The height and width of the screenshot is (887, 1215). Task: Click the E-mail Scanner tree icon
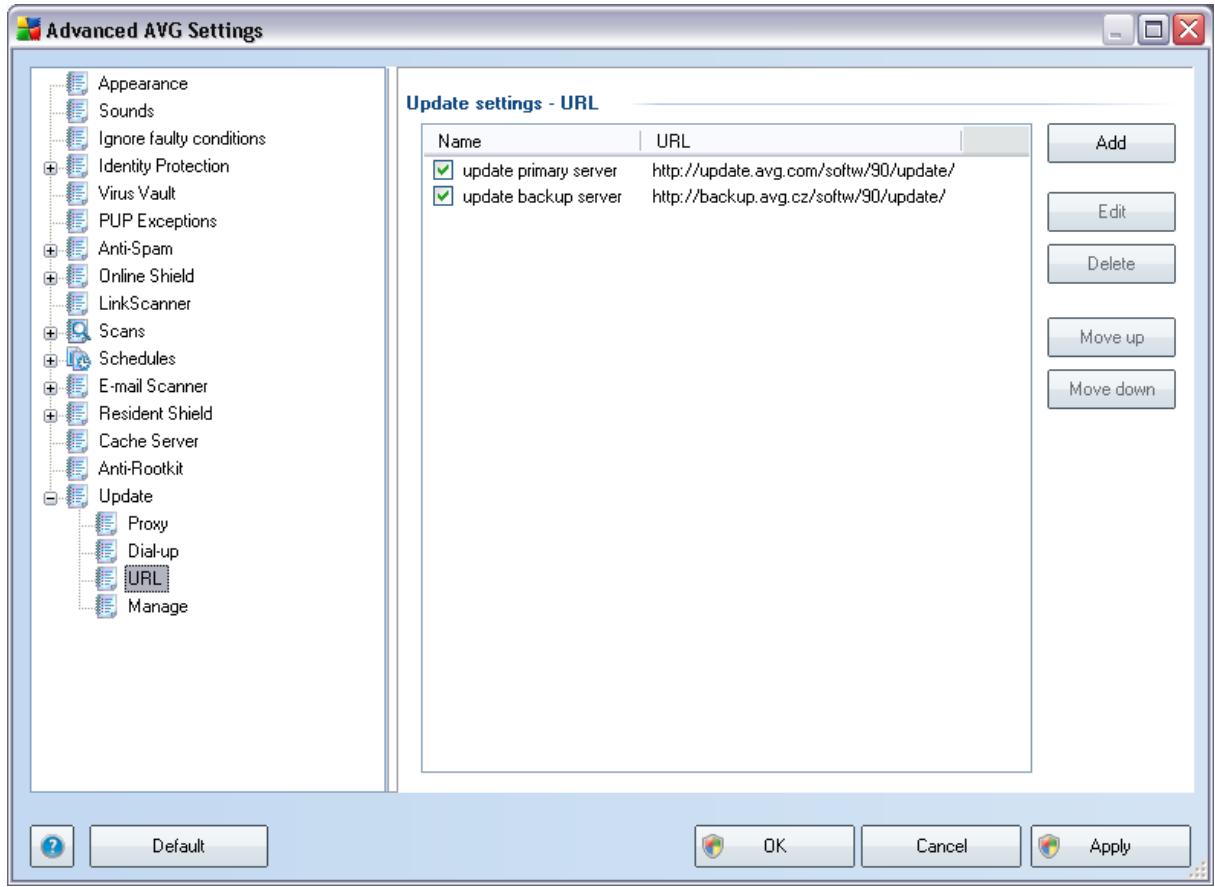tap(79, 385)
